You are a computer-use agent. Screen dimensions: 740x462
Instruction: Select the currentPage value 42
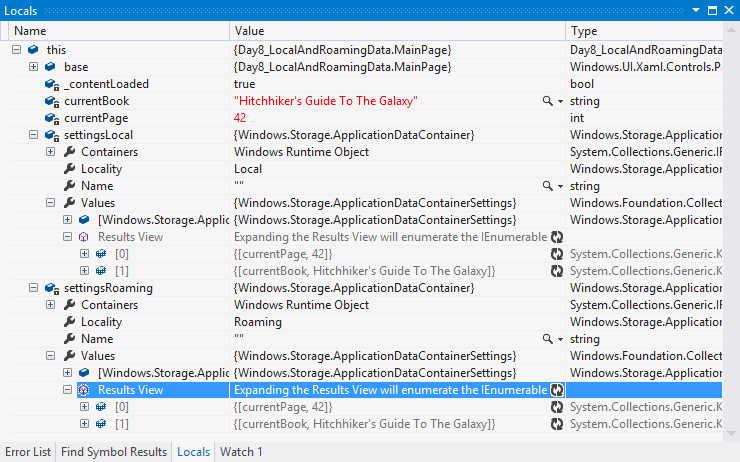[241, 118]
